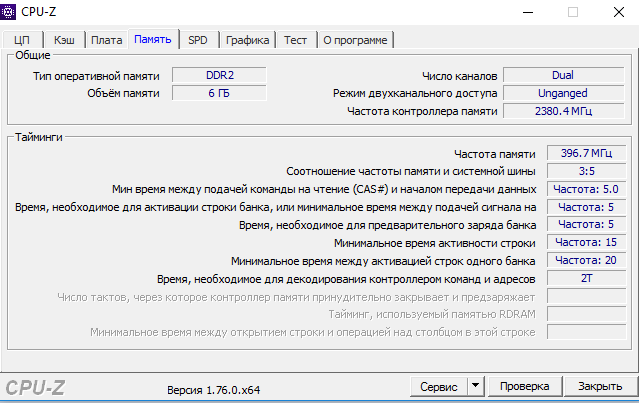
Task: Click the Частота: 5.0 CAS value
Action: click(x=586, y=189)
